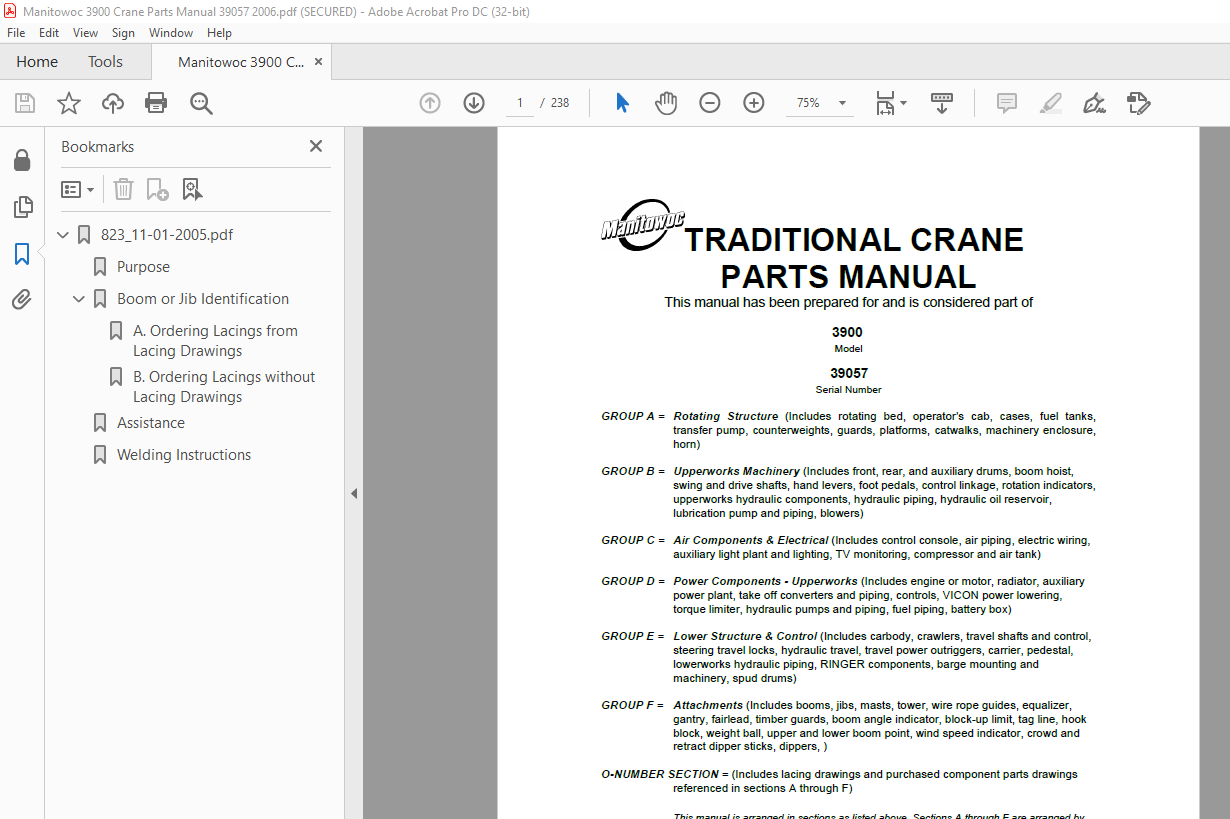
Task: Select 823_11-01-2005.pdf bookmark
Action: pos(167,235)
